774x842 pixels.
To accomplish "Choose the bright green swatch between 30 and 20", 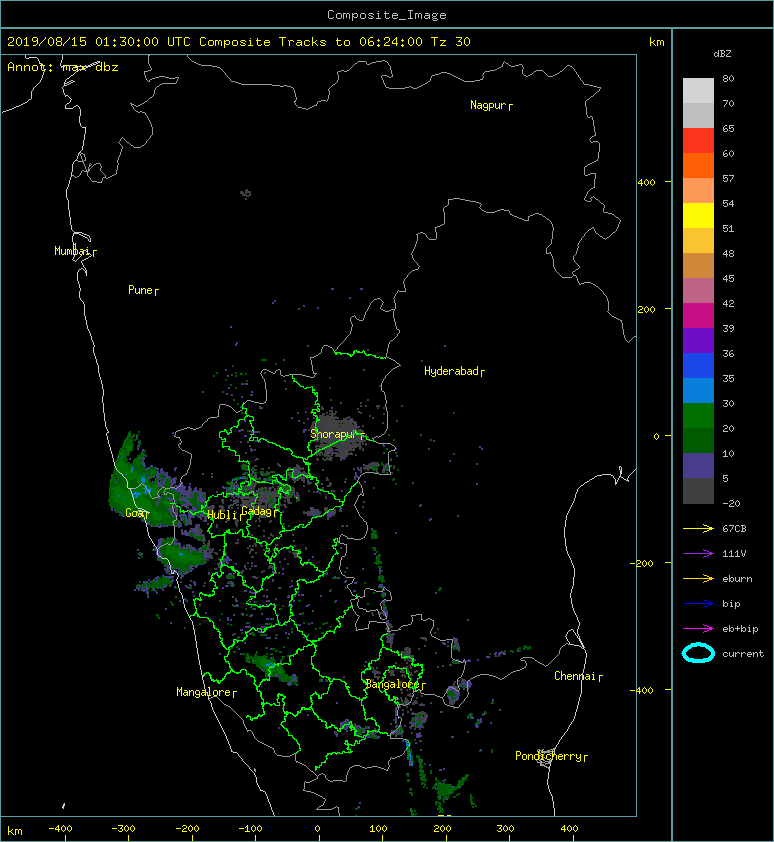I will point(698,416).
